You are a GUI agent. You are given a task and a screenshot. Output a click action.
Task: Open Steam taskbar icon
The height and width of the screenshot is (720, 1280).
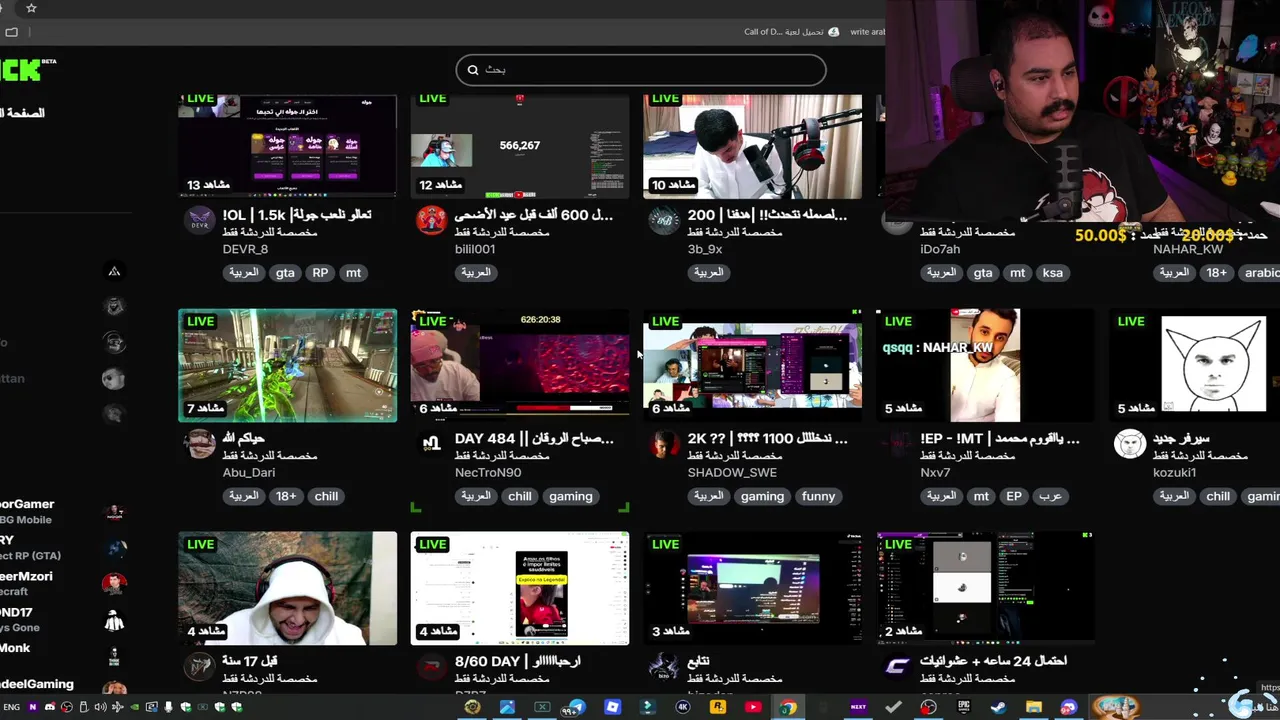tap(998, 707)
